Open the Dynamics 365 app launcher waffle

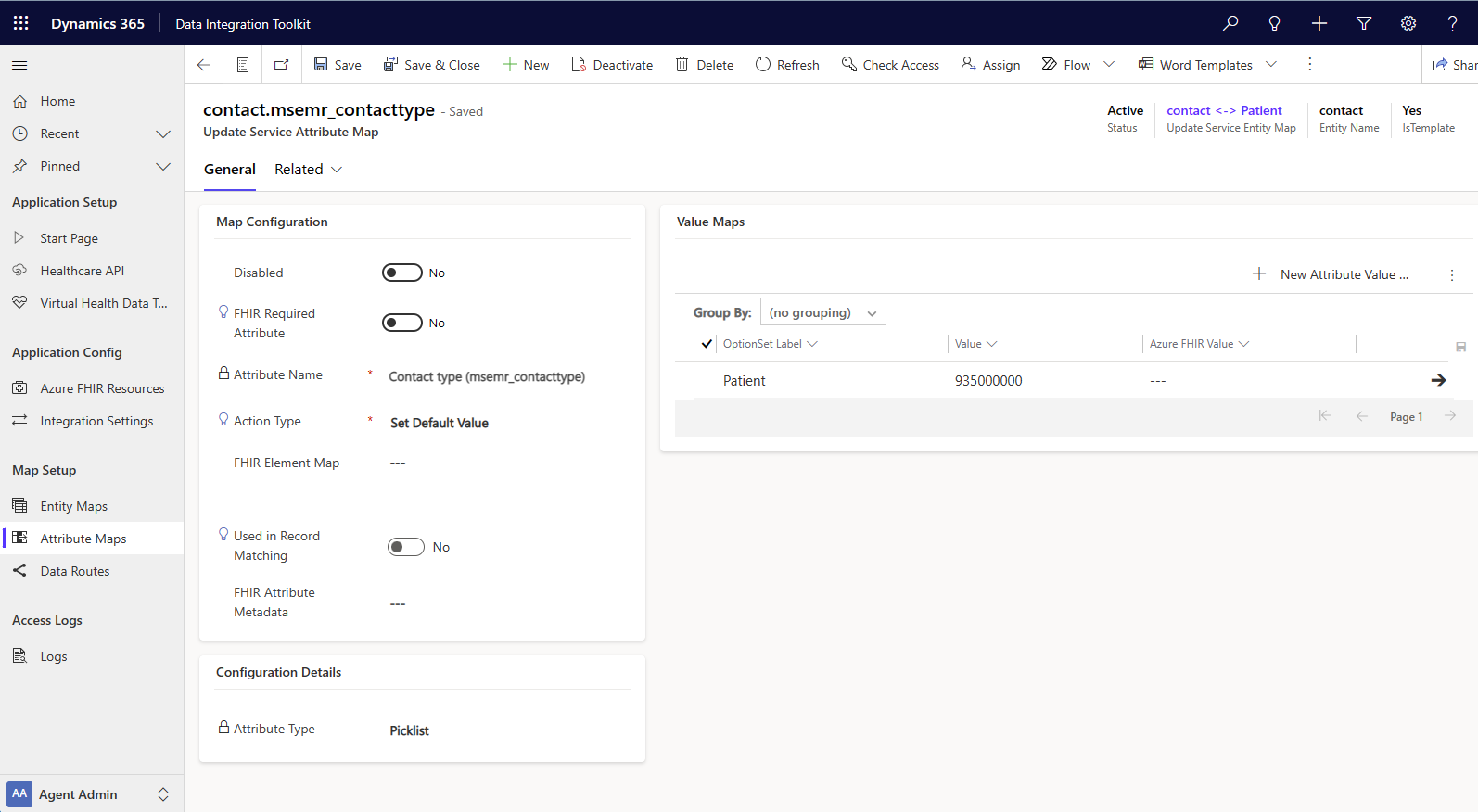tap(21, 23)
